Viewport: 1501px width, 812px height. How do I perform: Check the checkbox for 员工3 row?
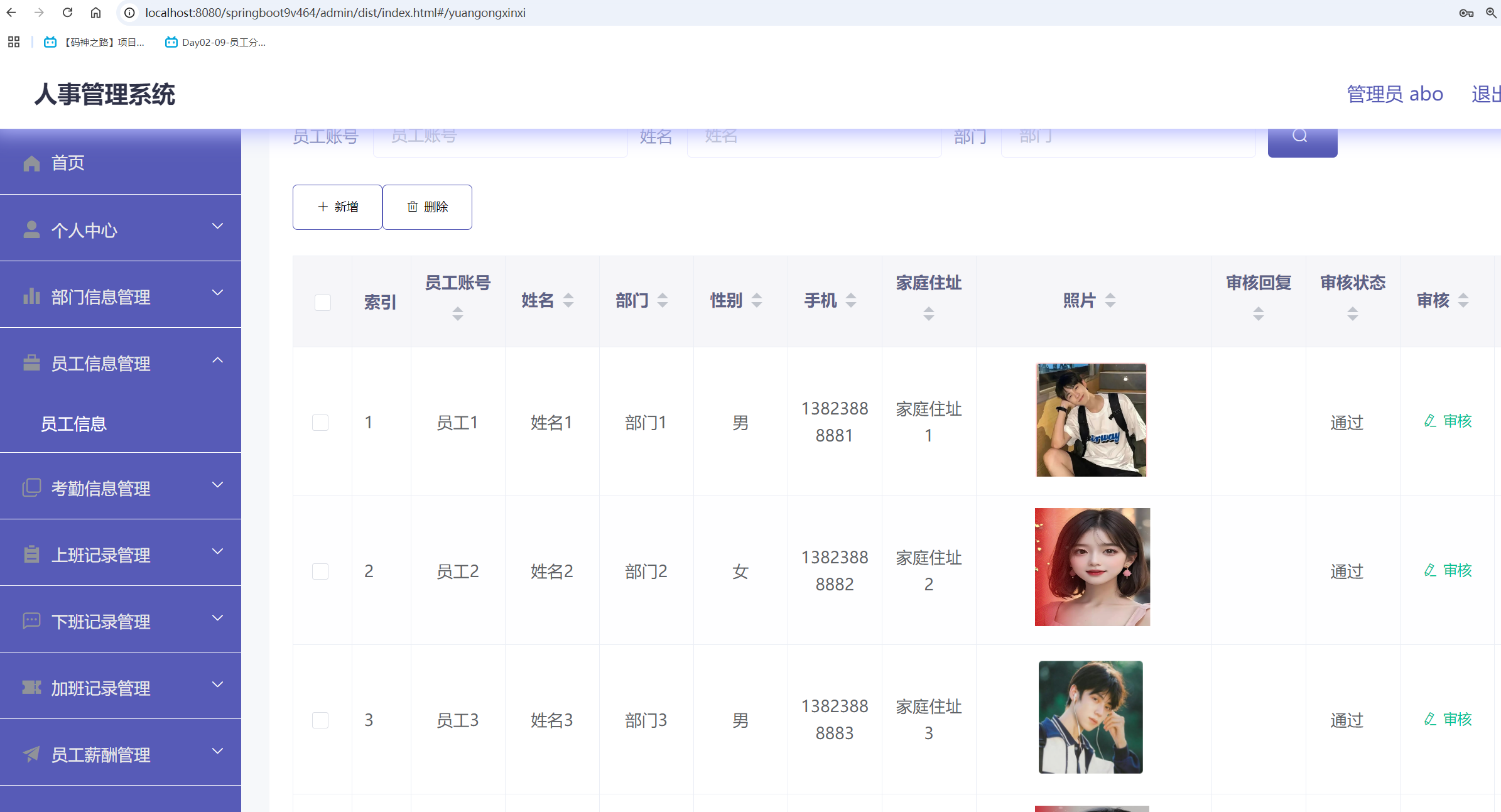(x=320, y=720)
